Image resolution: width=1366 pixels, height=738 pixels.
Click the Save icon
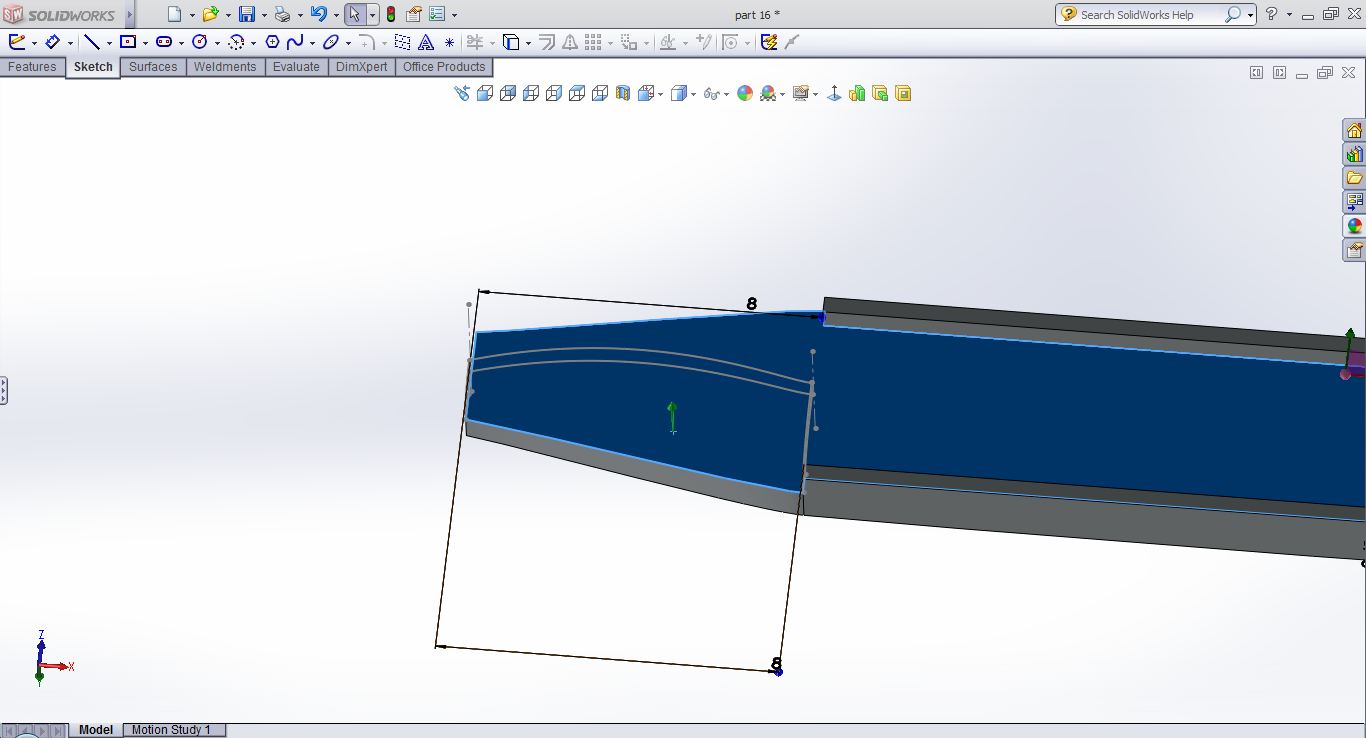(246, 14)
